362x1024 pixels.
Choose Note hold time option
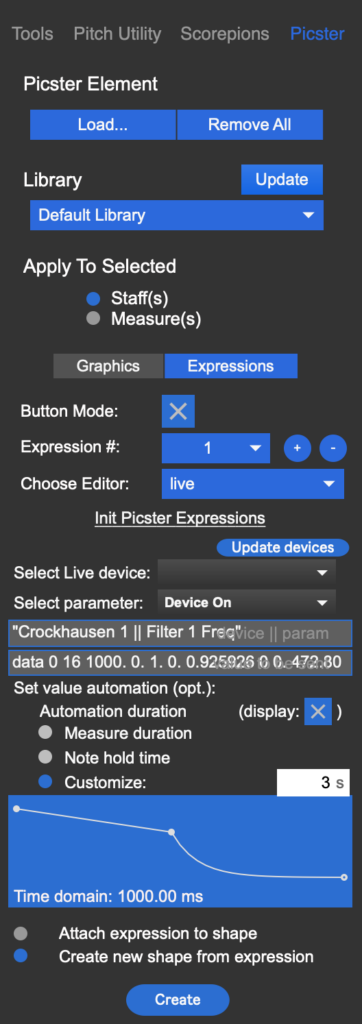point(46,758)
